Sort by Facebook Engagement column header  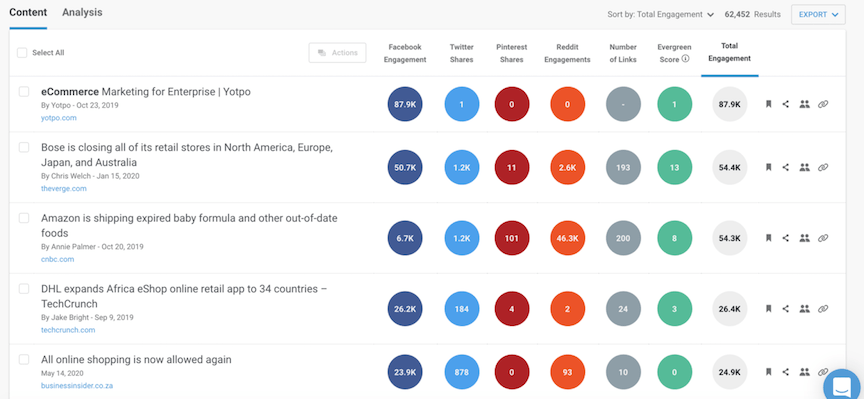click(405, 53)
